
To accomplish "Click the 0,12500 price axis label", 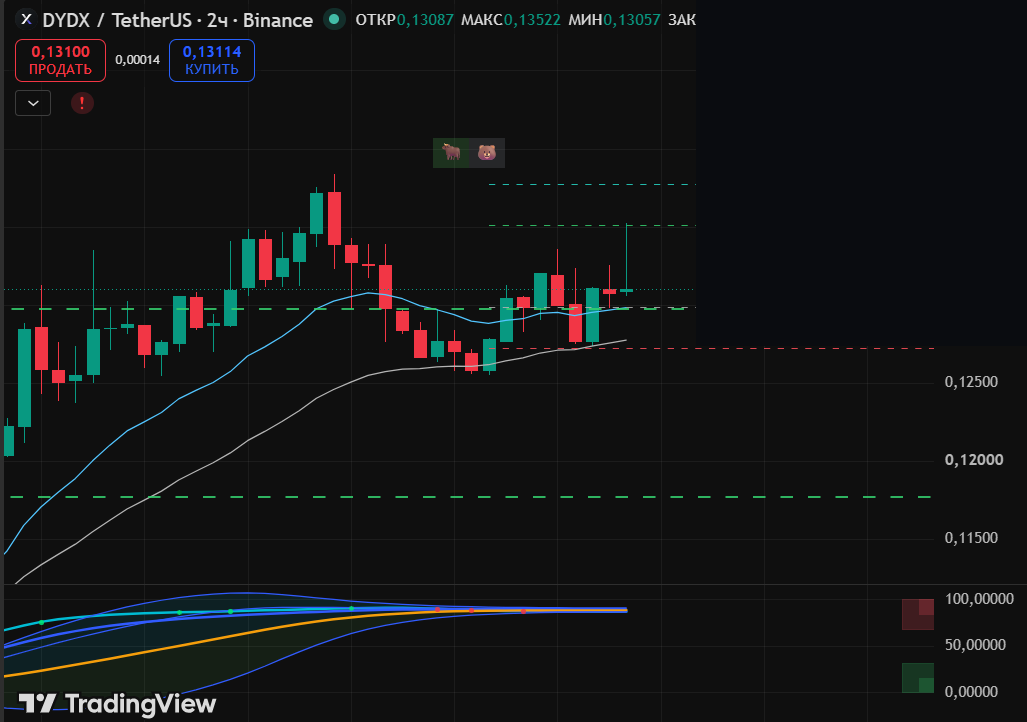I will pos(971,382).
